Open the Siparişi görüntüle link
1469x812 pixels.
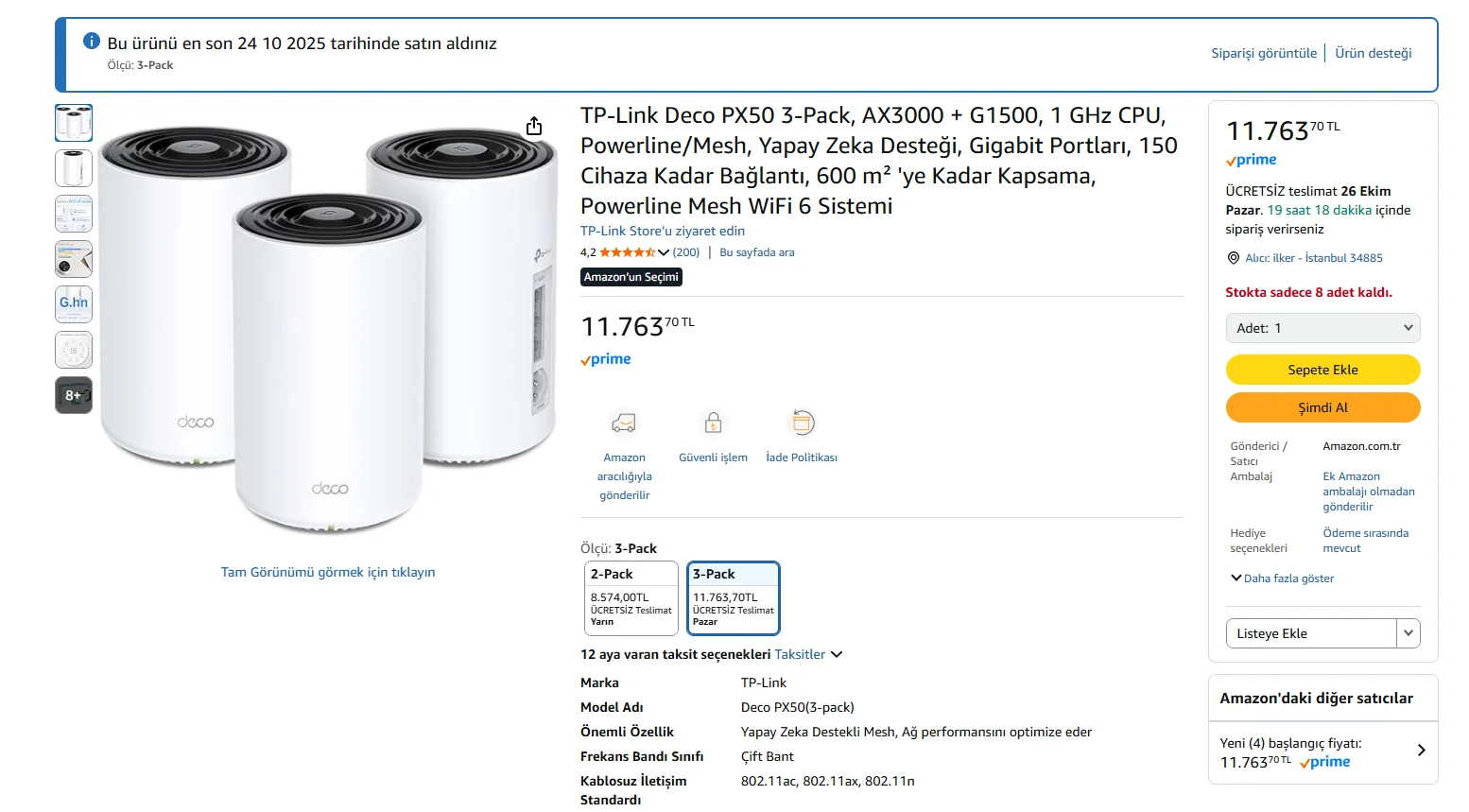click(1264, 53)
